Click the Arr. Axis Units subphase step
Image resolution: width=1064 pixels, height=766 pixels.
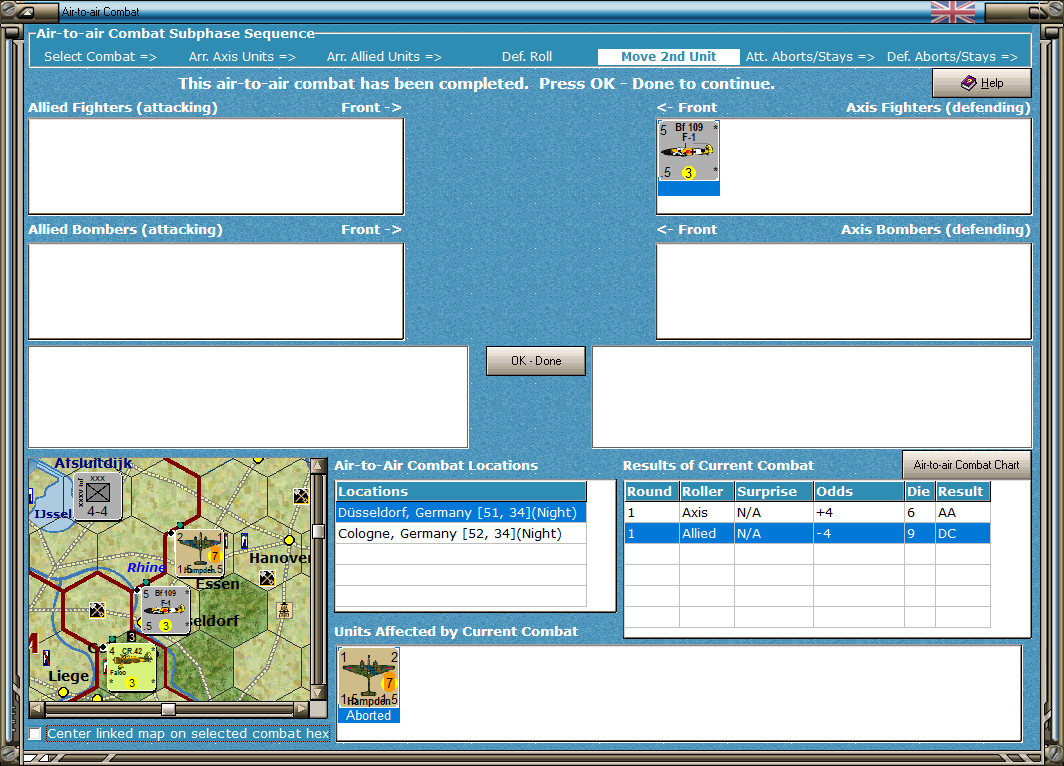coord(242,57)
